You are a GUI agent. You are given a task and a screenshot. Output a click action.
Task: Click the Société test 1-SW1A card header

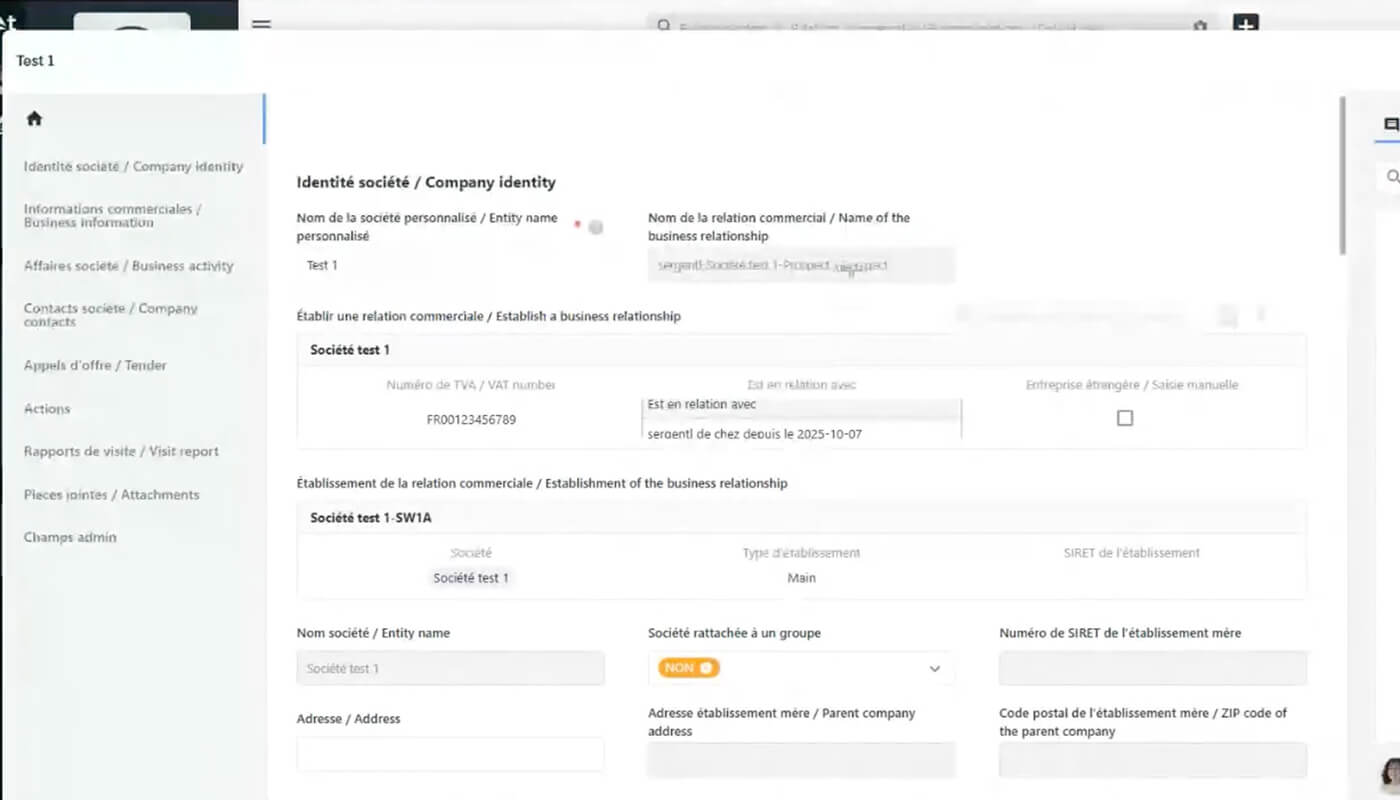point(801,518)
